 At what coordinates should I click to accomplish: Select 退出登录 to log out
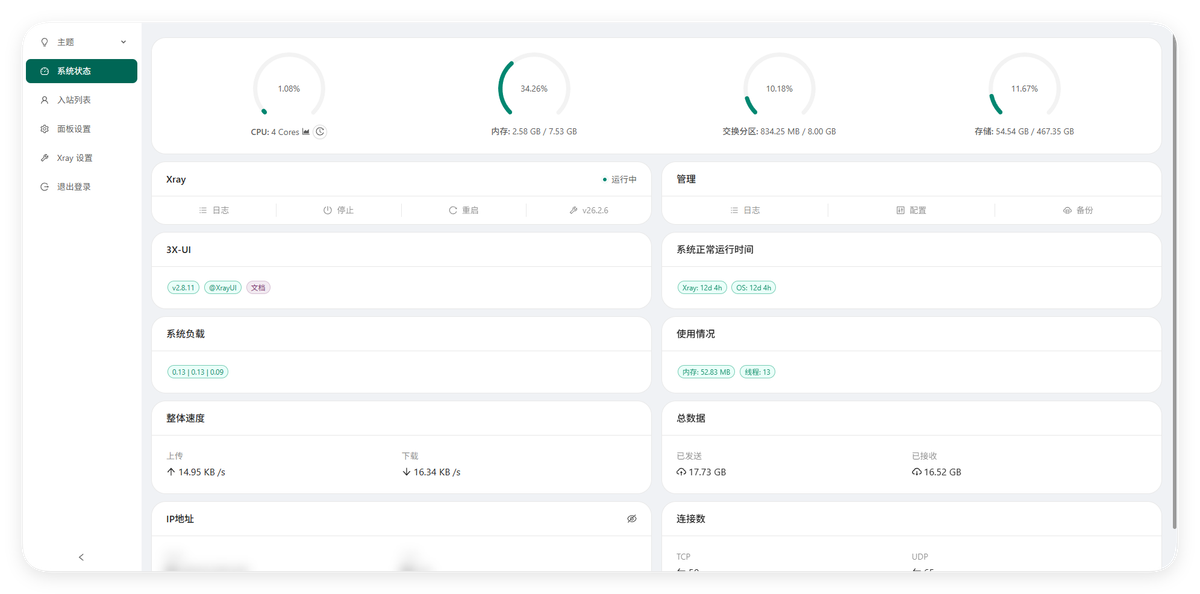(82, 187)
